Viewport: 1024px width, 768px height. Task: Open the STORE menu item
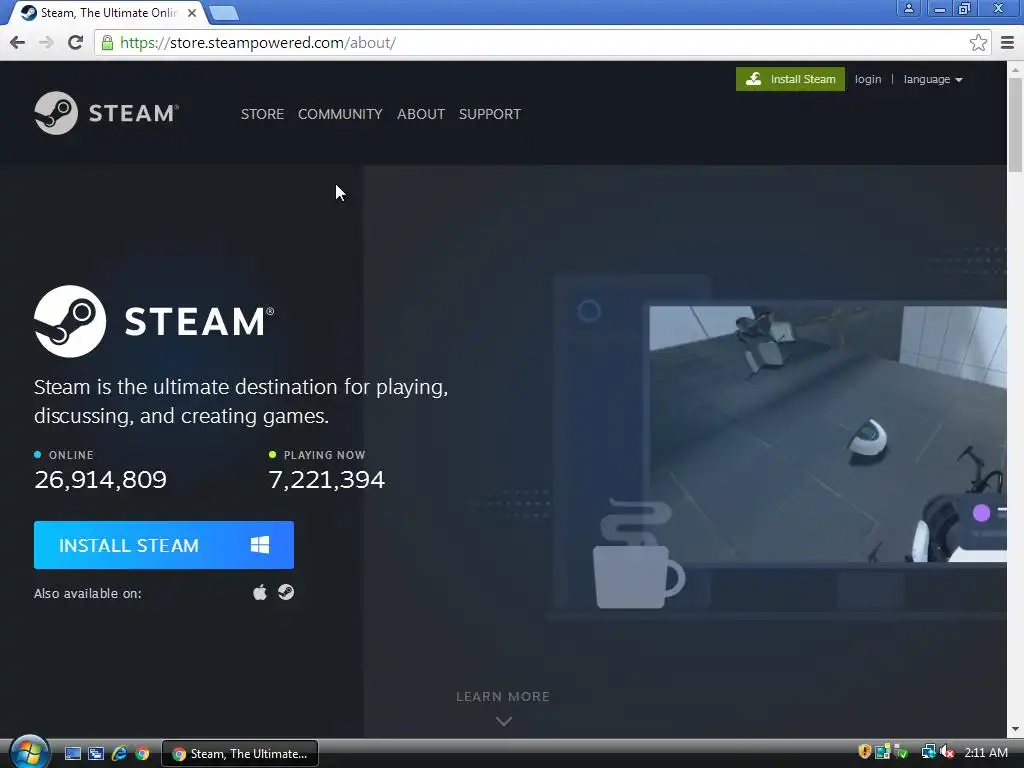[262, 114]
